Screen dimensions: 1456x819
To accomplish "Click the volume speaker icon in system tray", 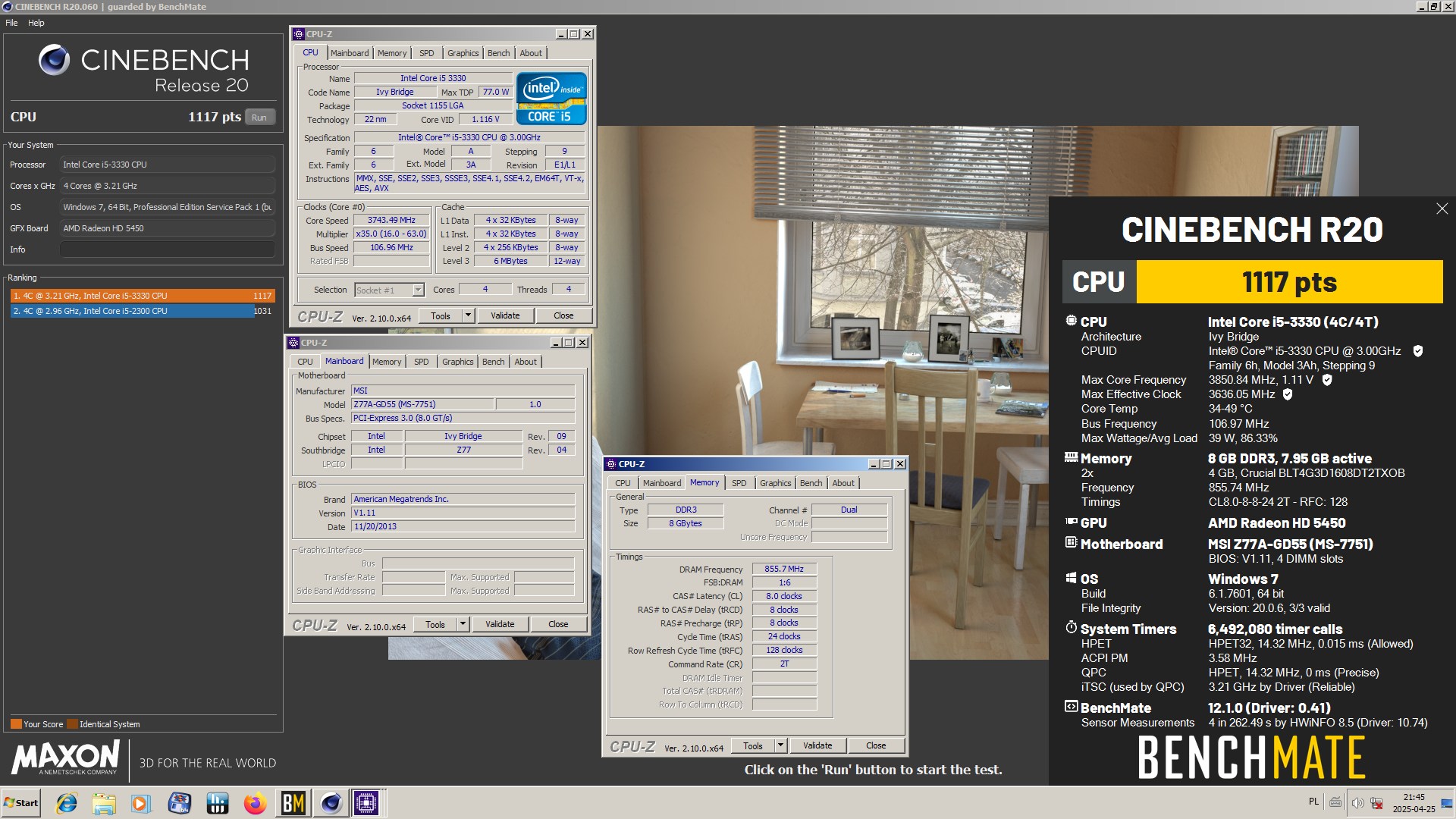I will point(1357,802).
